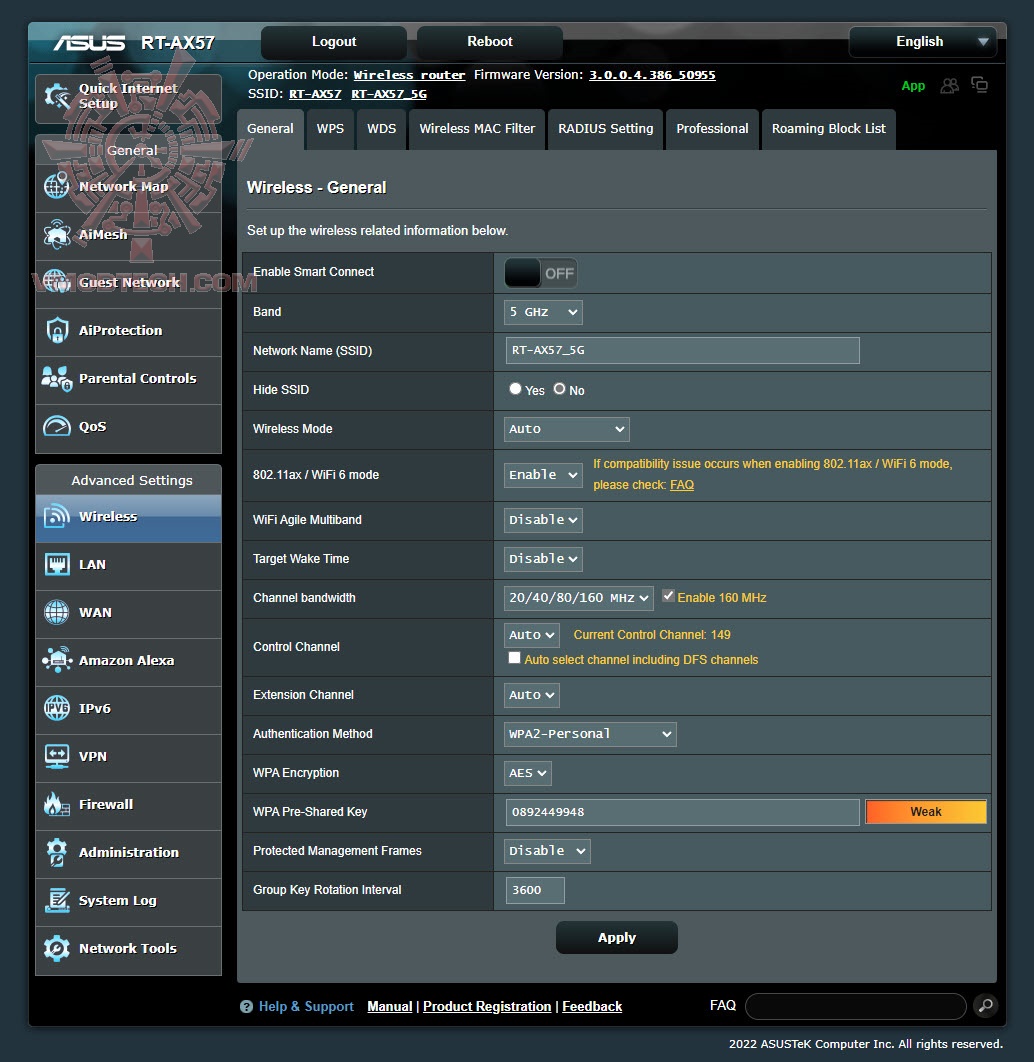Click the Reboot button

(x=490, y=42)
